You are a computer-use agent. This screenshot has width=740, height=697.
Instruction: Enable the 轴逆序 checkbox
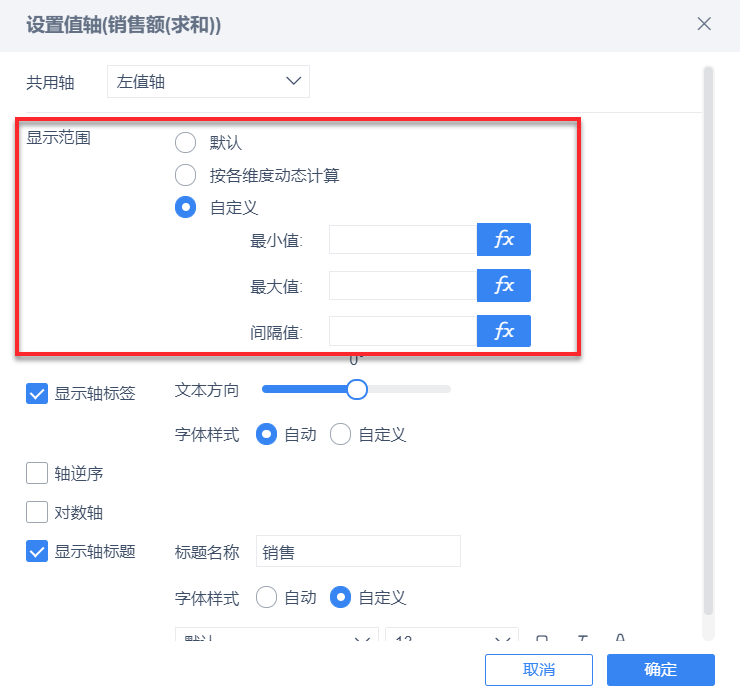pos(37,473)
